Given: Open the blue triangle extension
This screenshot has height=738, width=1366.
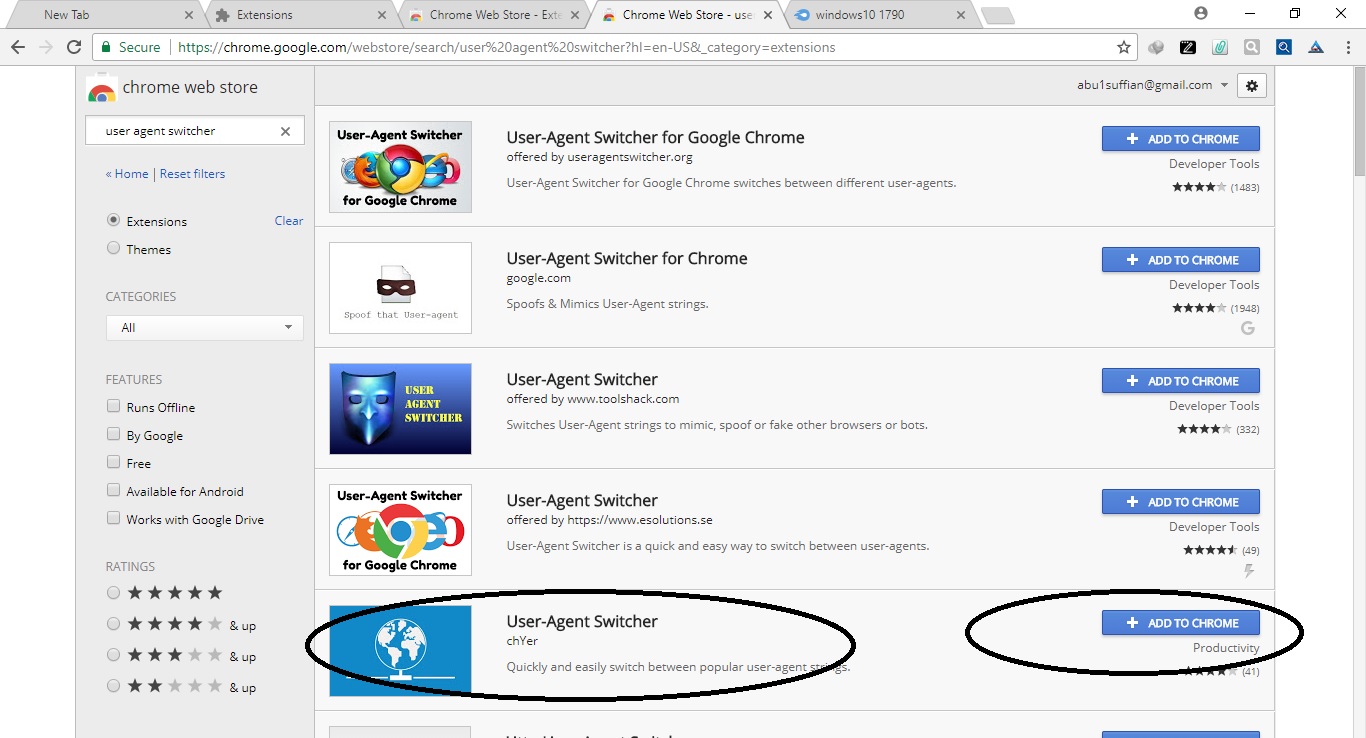Looking at the screenshot, I should pos(1316,47).
